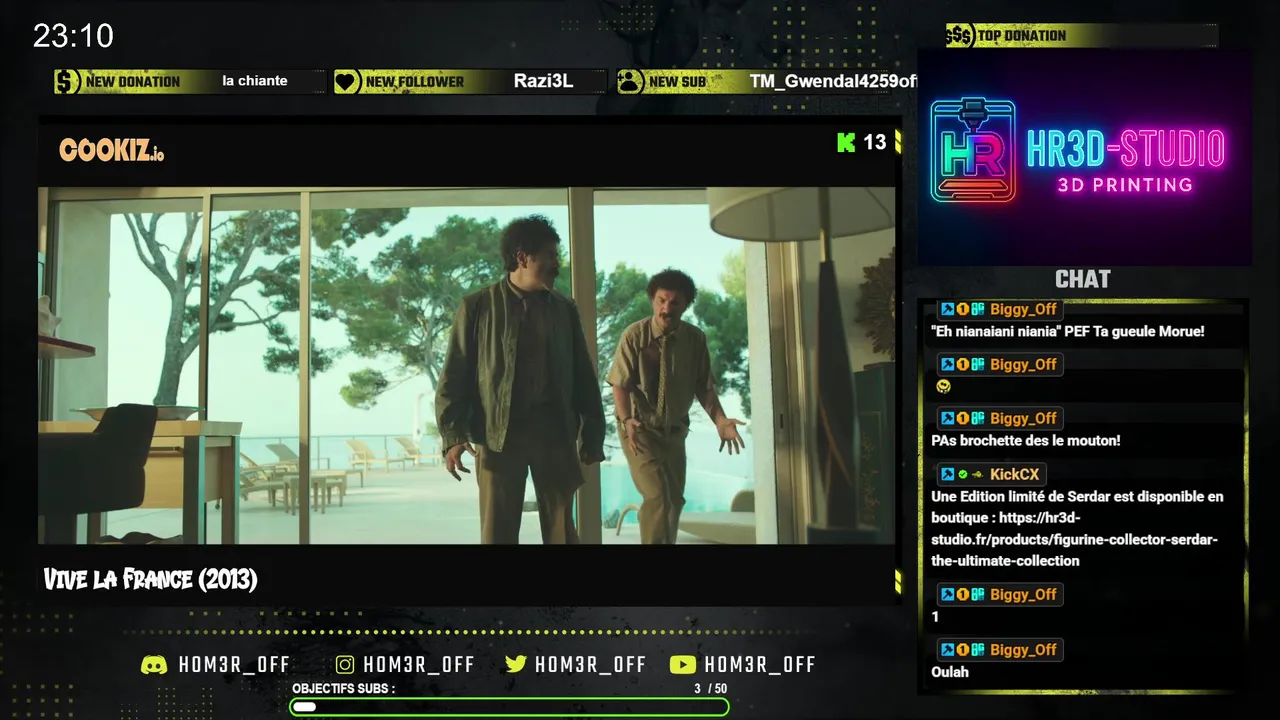1280x720 pixels.
Task: Click the neon HR printer logo icon
Action: pos(973,151)
